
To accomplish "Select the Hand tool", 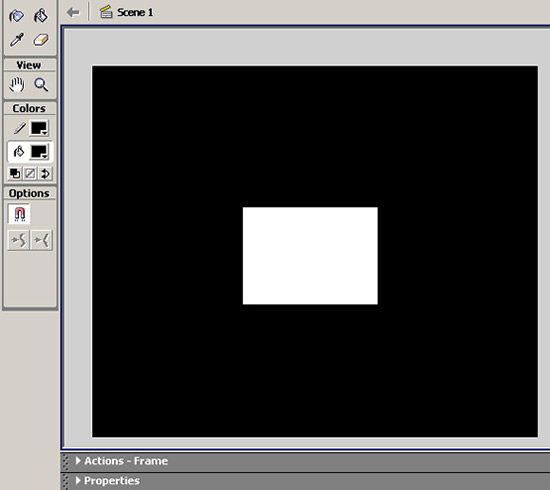I will pyautogui.click(x=16, y=85).
